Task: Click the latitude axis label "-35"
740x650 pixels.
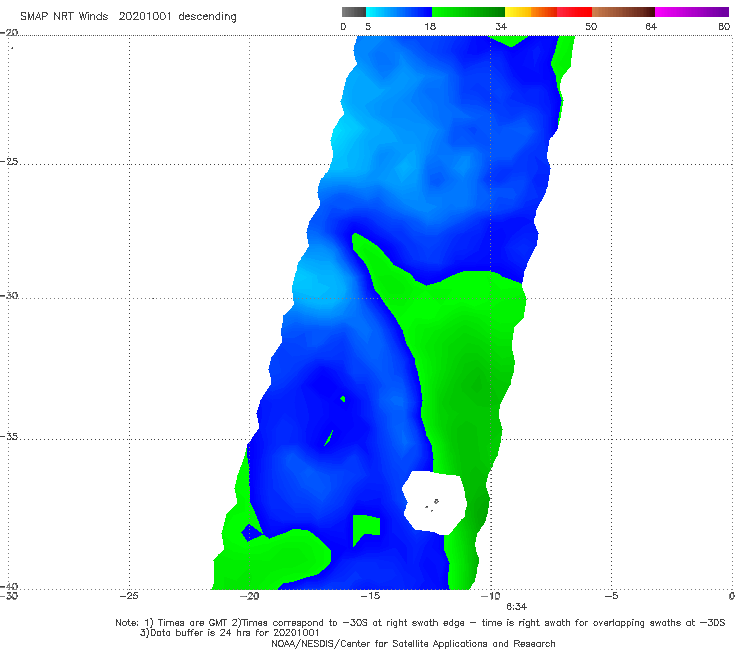Action: pyautogui.click(x=9, y=437)
